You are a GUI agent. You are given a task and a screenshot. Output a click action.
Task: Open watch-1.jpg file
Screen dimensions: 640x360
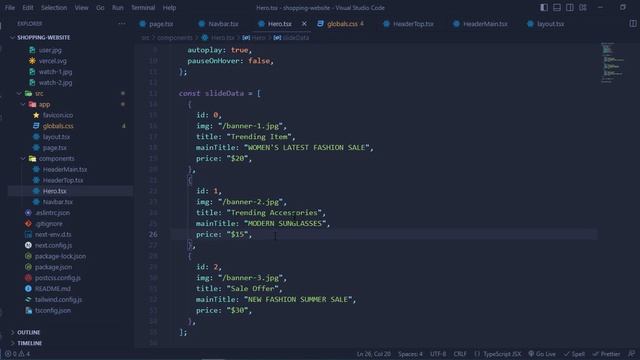(56, 72)
